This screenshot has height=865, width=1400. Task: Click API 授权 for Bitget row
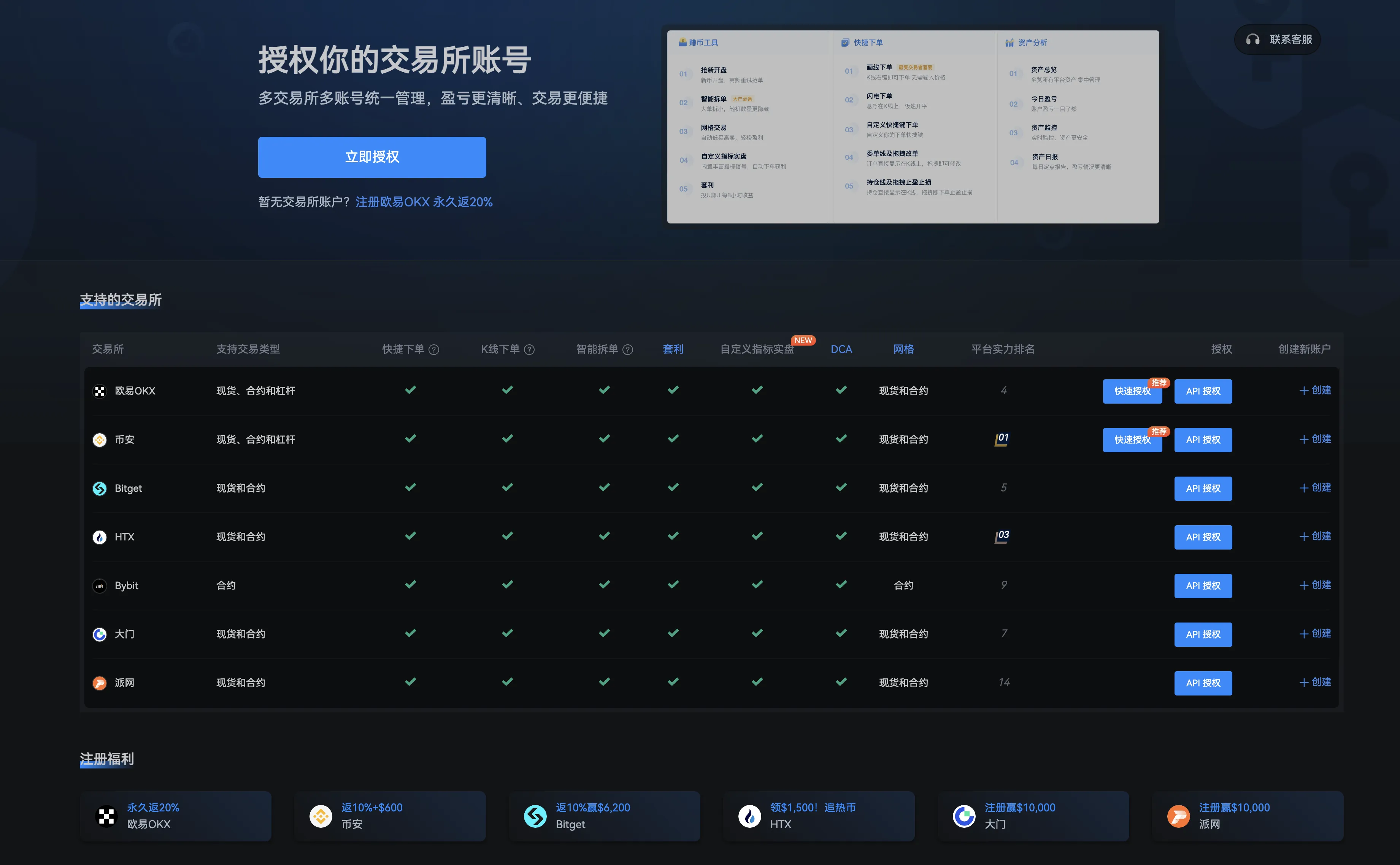pyautogui.click(x=1203, y=489)
